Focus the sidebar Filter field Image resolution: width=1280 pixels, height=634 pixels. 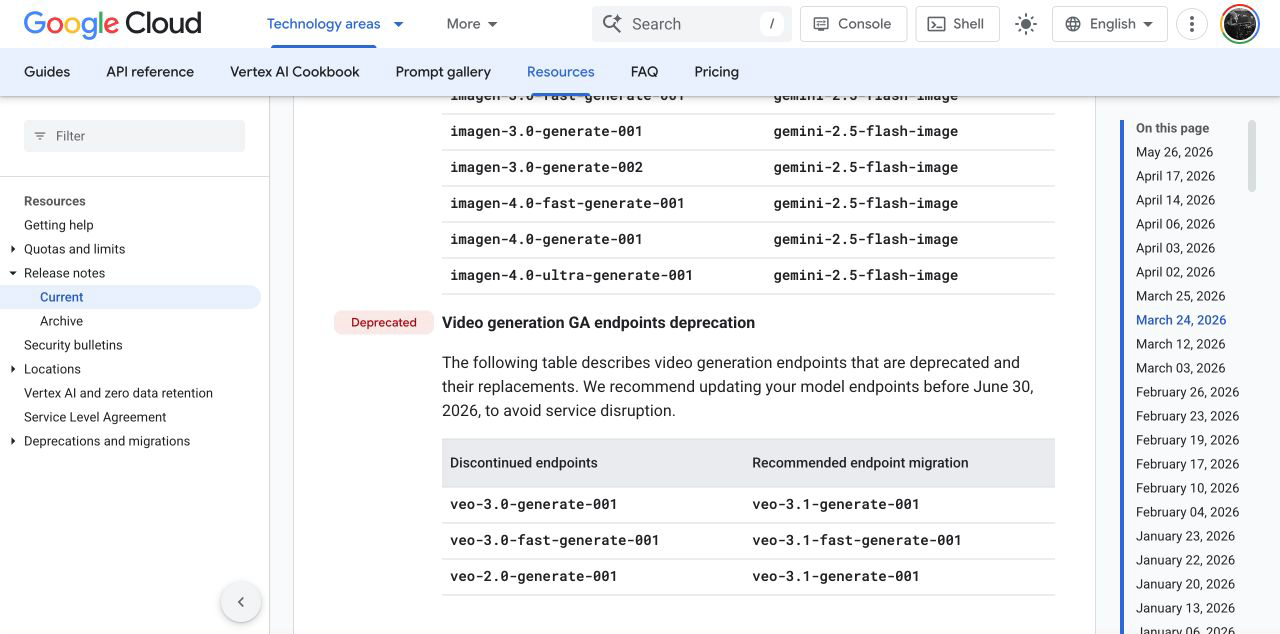point(134,136)
